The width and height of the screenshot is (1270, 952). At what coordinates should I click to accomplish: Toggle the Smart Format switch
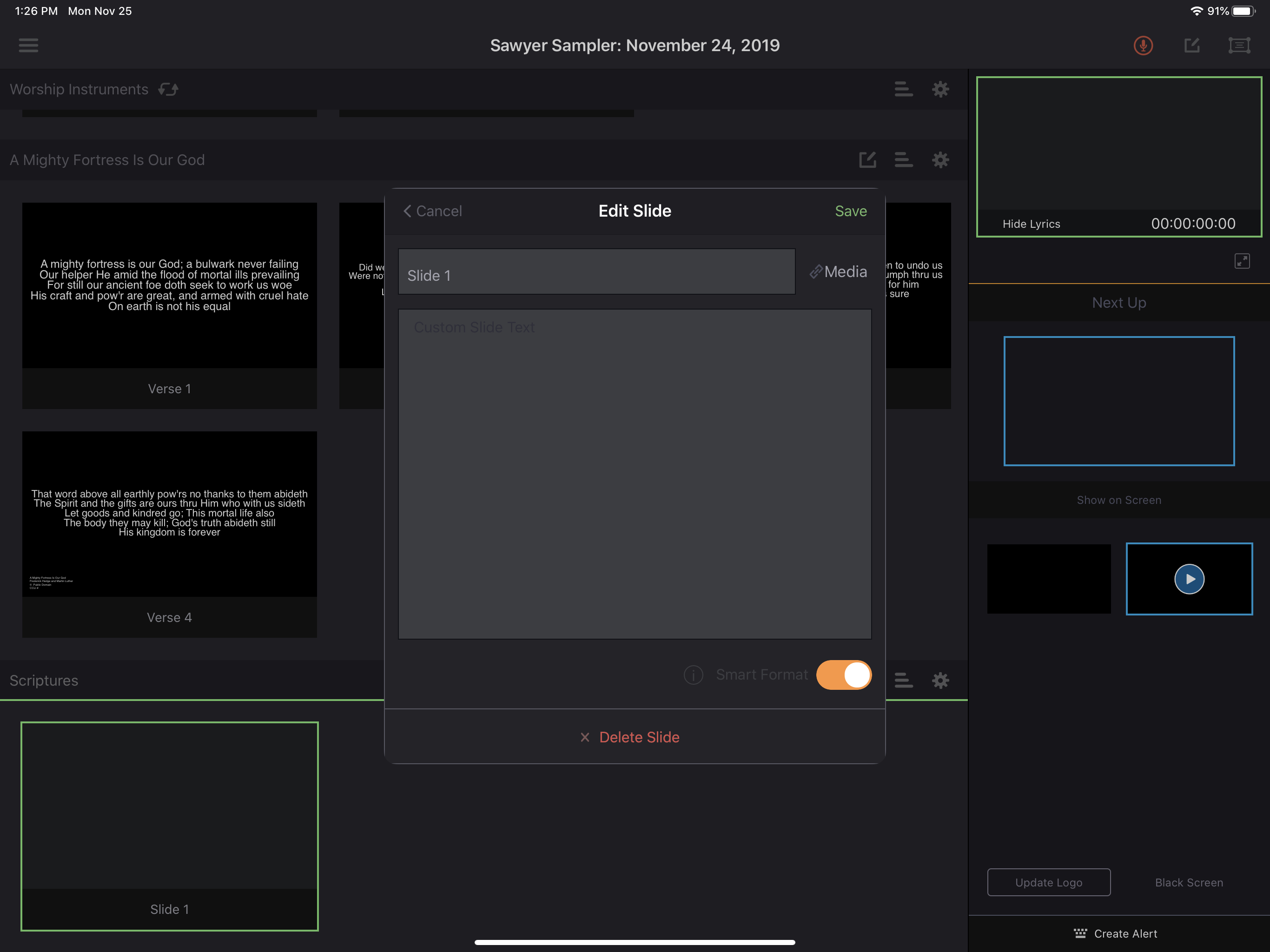point(843,675)
